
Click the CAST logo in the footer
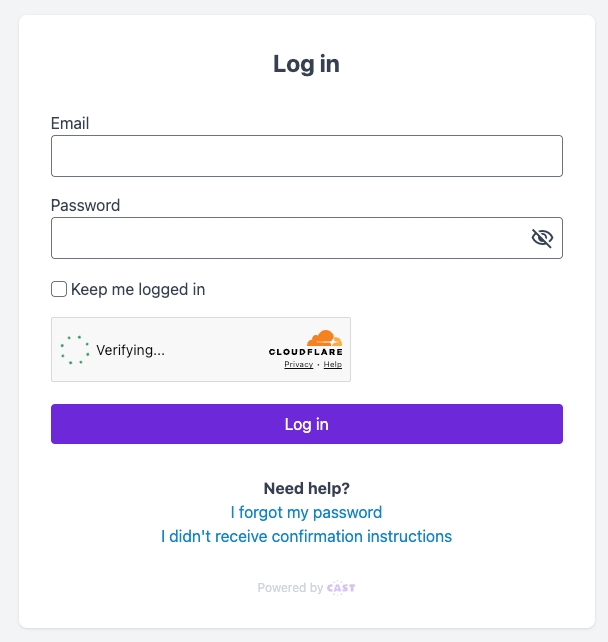(x=341, y=588)
